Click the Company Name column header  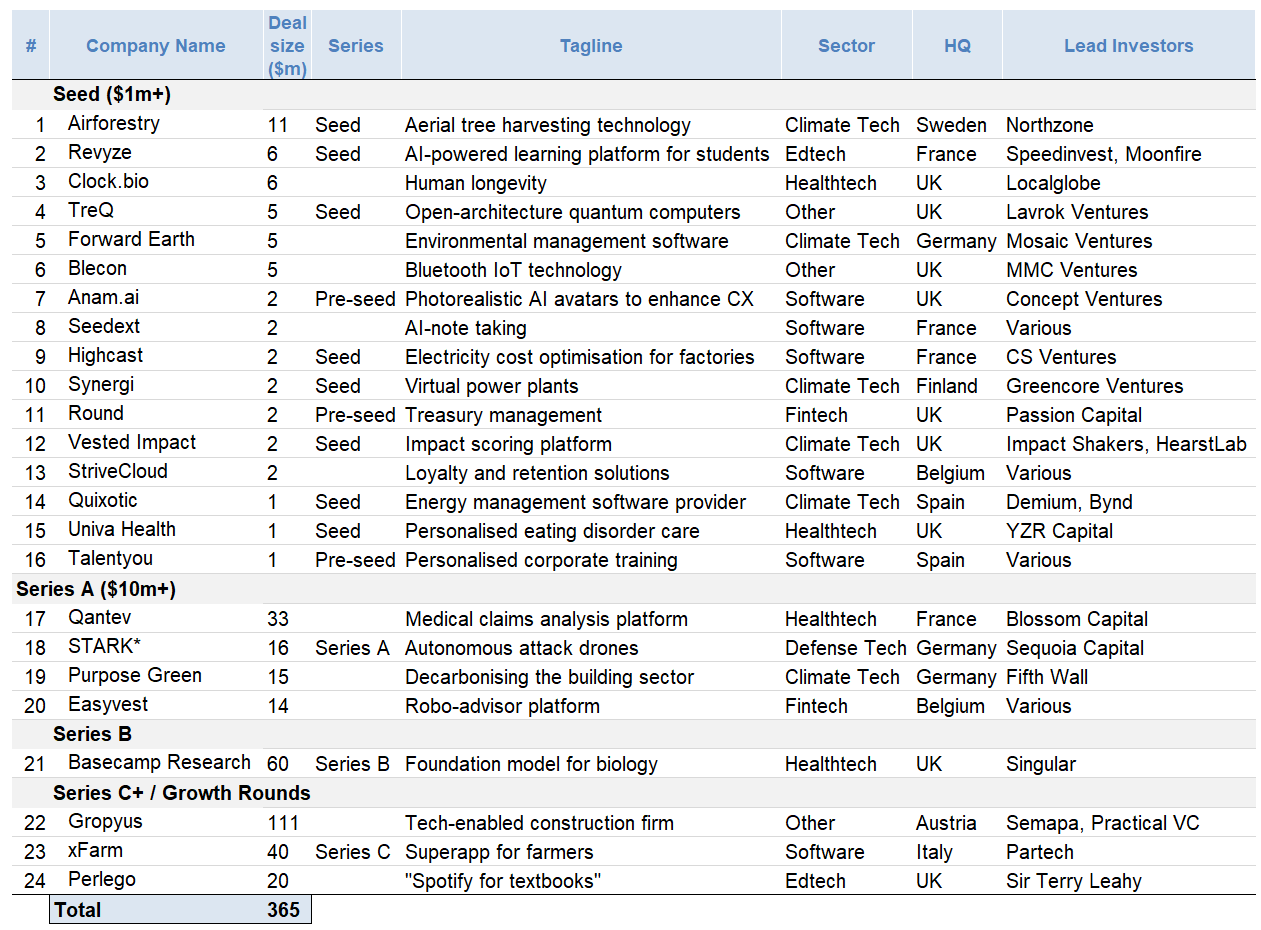pos(156,46)
